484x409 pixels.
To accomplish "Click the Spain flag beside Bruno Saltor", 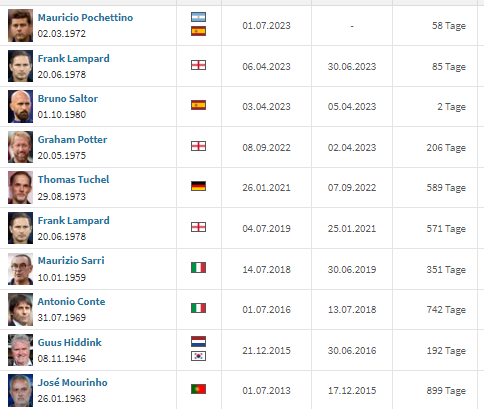I will click(x=198, y=105).
